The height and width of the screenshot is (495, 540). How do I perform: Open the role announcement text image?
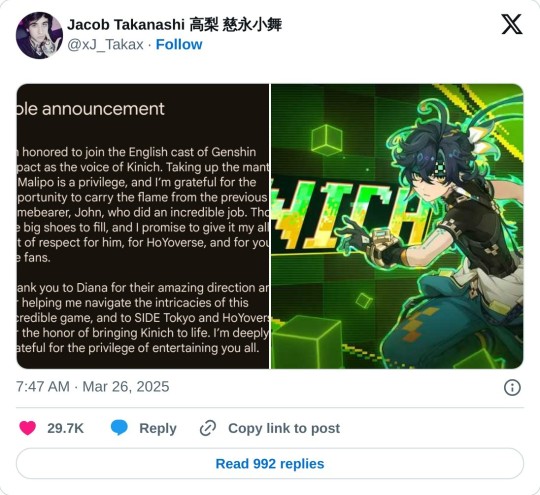143,226
